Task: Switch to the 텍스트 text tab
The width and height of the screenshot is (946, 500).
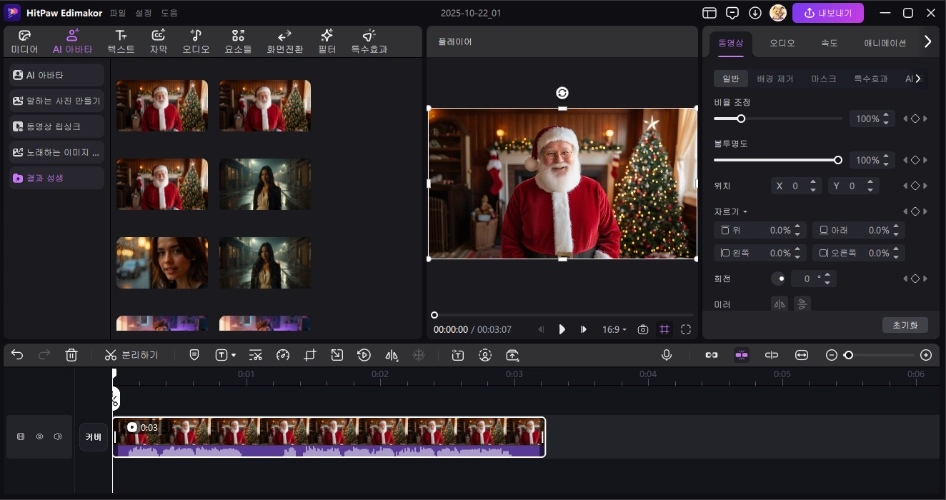Action: pos(121,42)
